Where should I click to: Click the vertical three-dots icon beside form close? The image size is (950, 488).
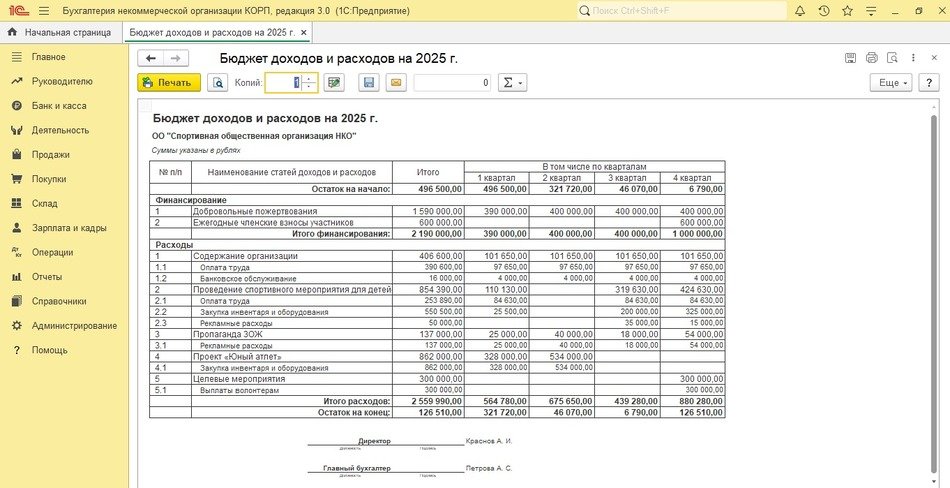[913, 58]
